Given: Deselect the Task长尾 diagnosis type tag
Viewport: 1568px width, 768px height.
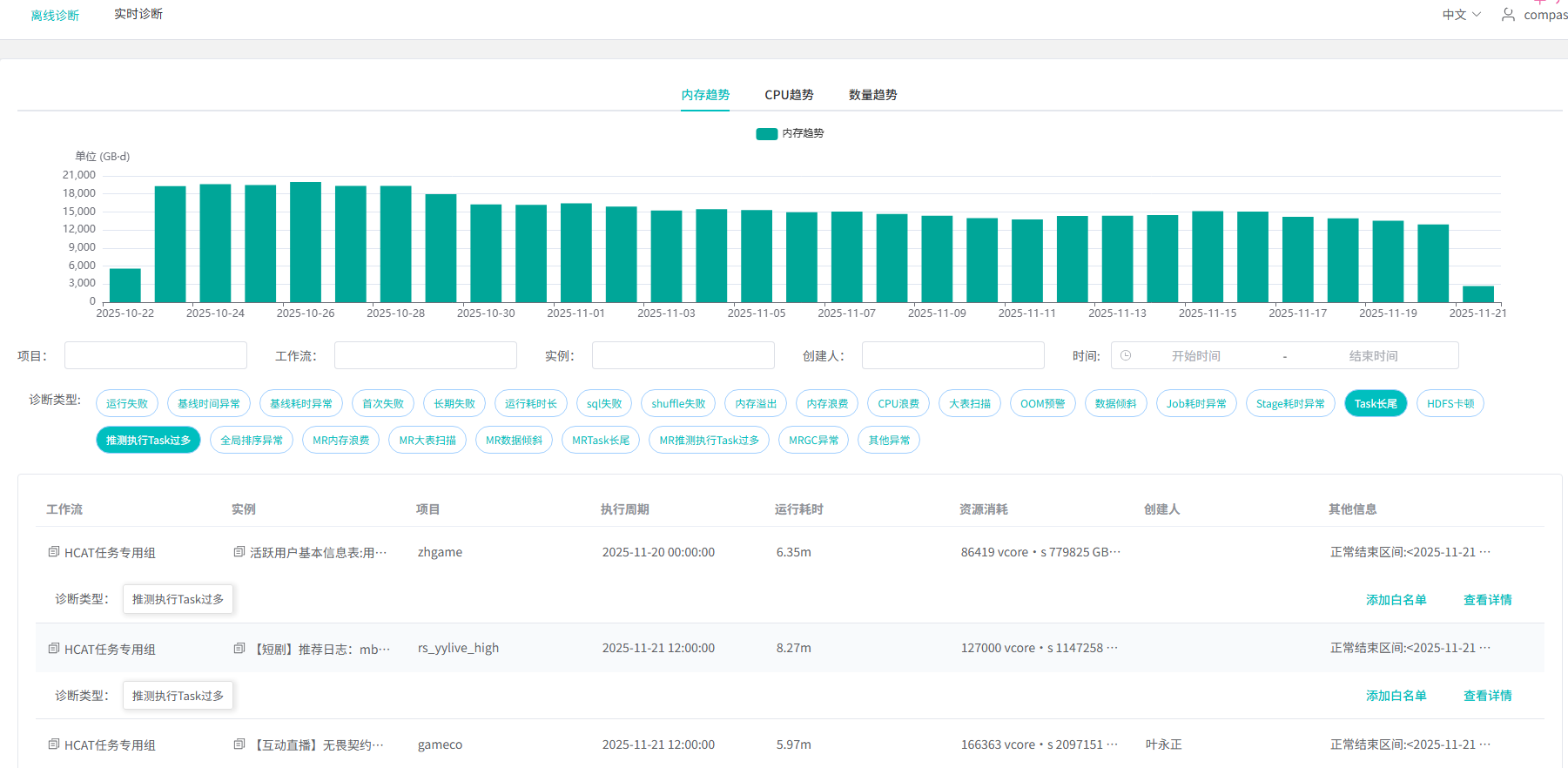Looking at the screenshot, I should tap(1375, 403).
